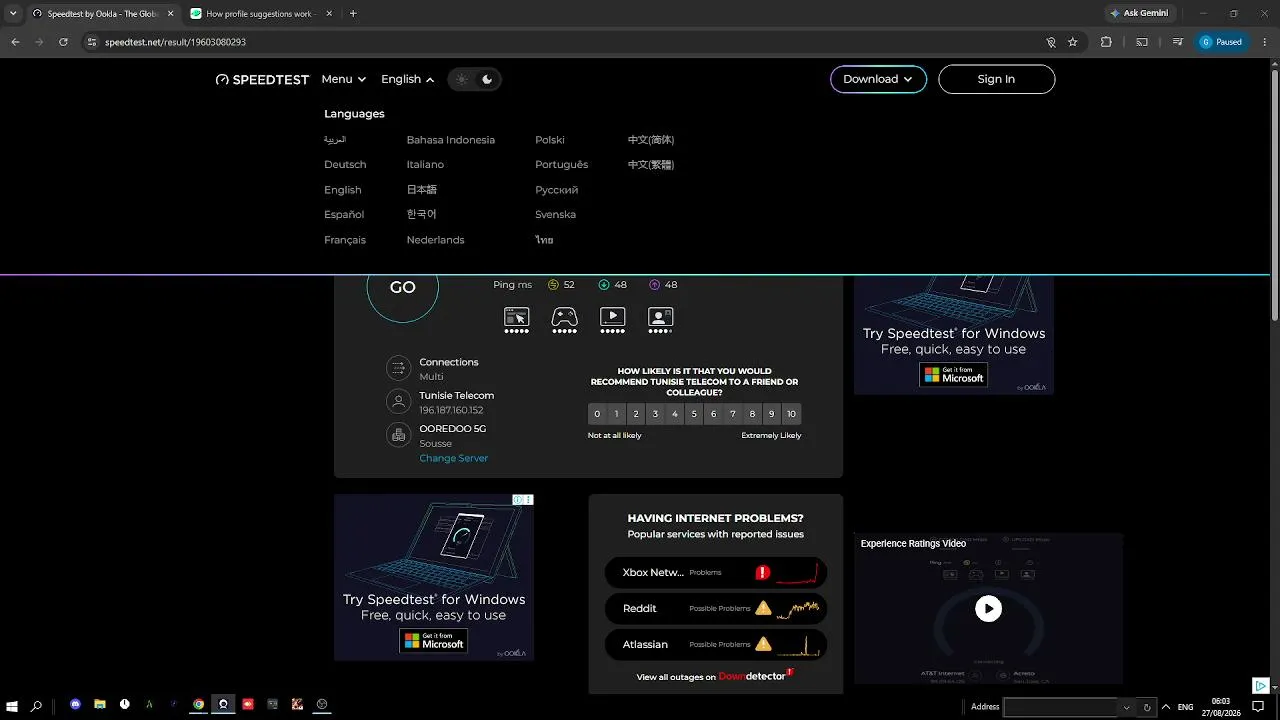Image resolution: width=1280 pixels, height=720 pixels.
Task: Click the video conferencing experience icon
Action: pyautogui.click(x=660, y=318)
